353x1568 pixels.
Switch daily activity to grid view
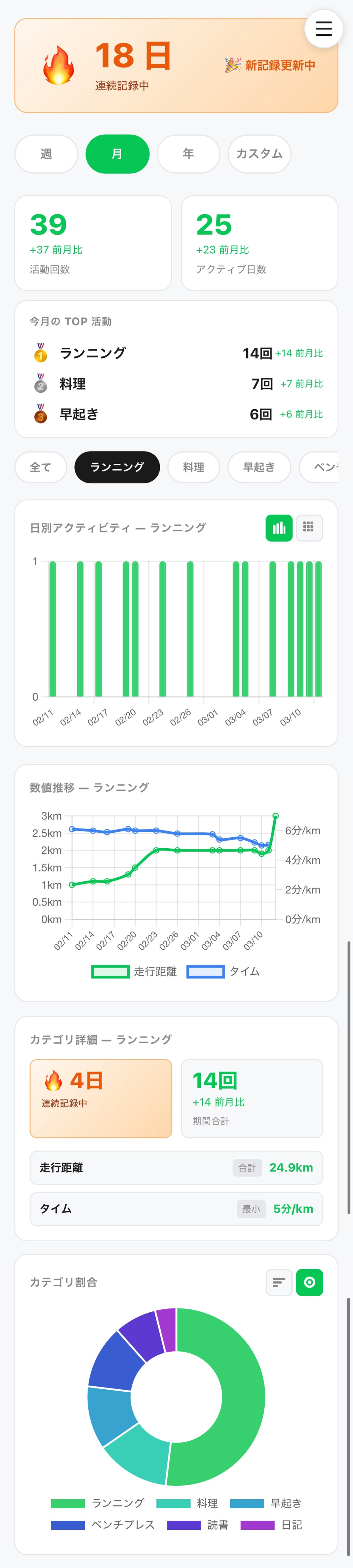click(309, 528)
